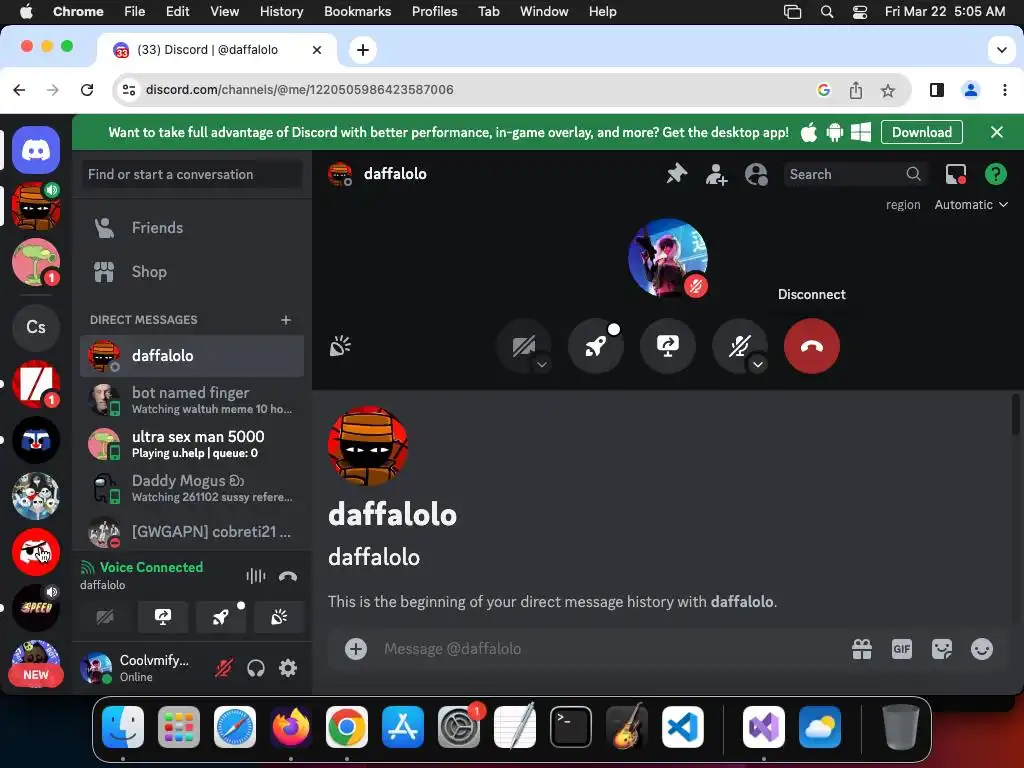Open Discord home direct messages icon
Image resolution: width=1024 pixels, height=768 pixels.
[x=36, y=150]
